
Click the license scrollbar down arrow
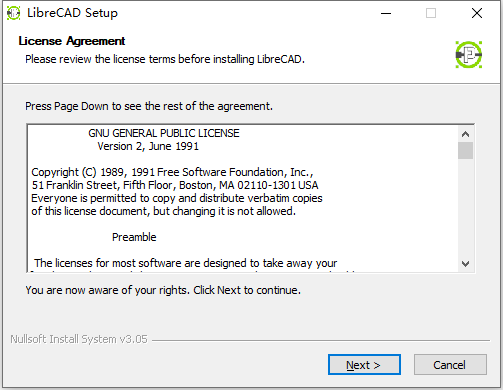pyautogui.click(x=465, y=264)
